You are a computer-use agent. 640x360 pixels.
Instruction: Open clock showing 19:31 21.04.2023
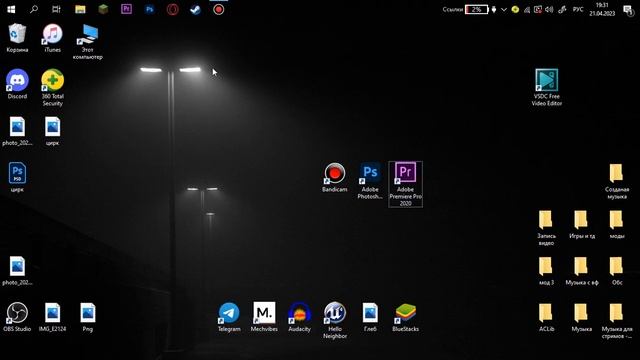pyautogui.click(x=602, y=9)
